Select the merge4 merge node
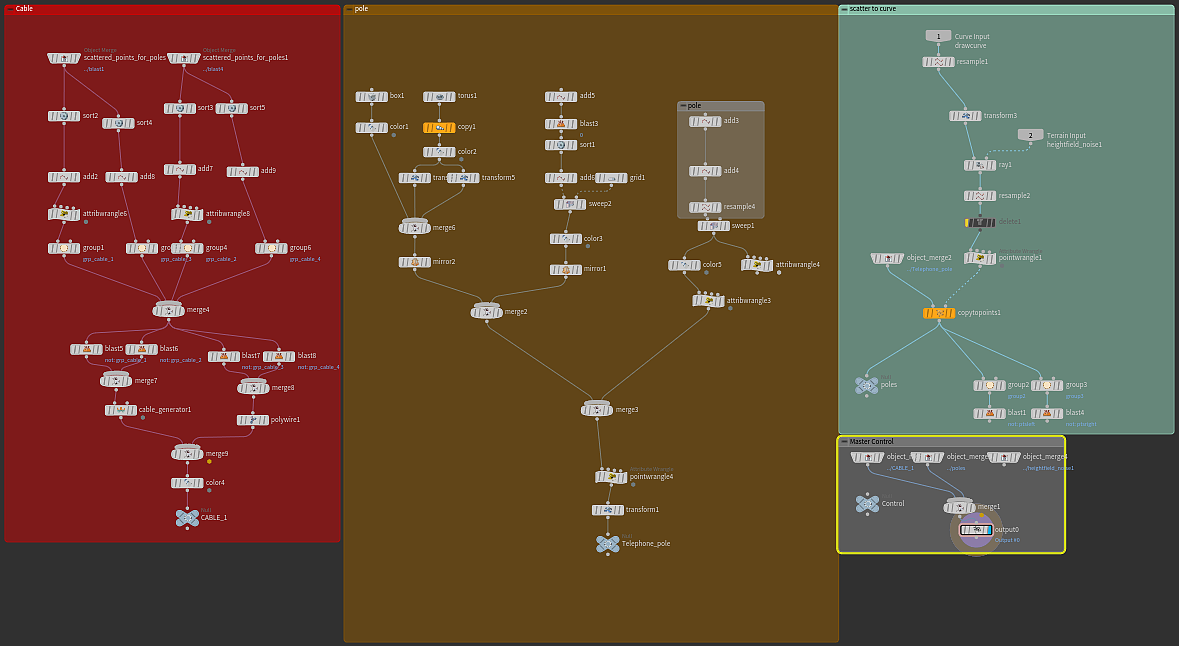 pyautogui.click(x=168, y=310)
